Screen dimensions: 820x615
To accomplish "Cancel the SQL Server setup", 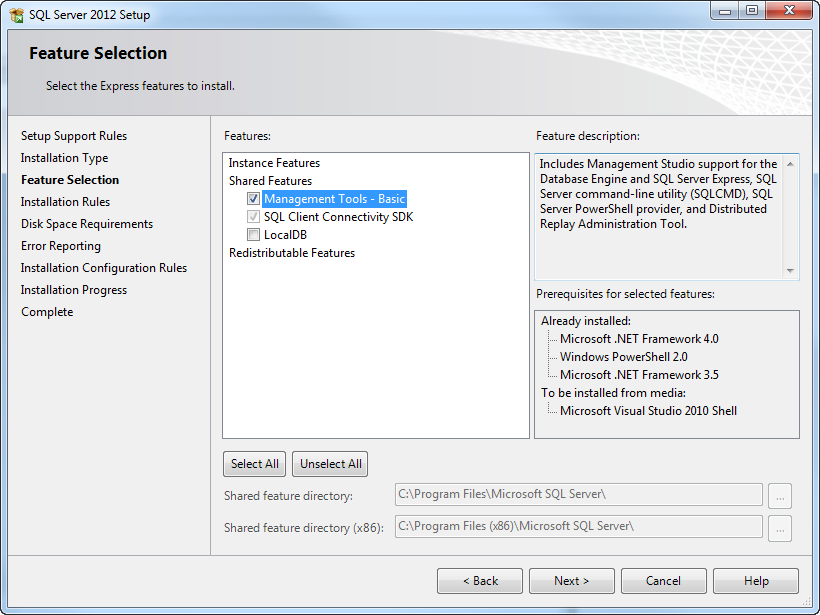I will 664,581.
